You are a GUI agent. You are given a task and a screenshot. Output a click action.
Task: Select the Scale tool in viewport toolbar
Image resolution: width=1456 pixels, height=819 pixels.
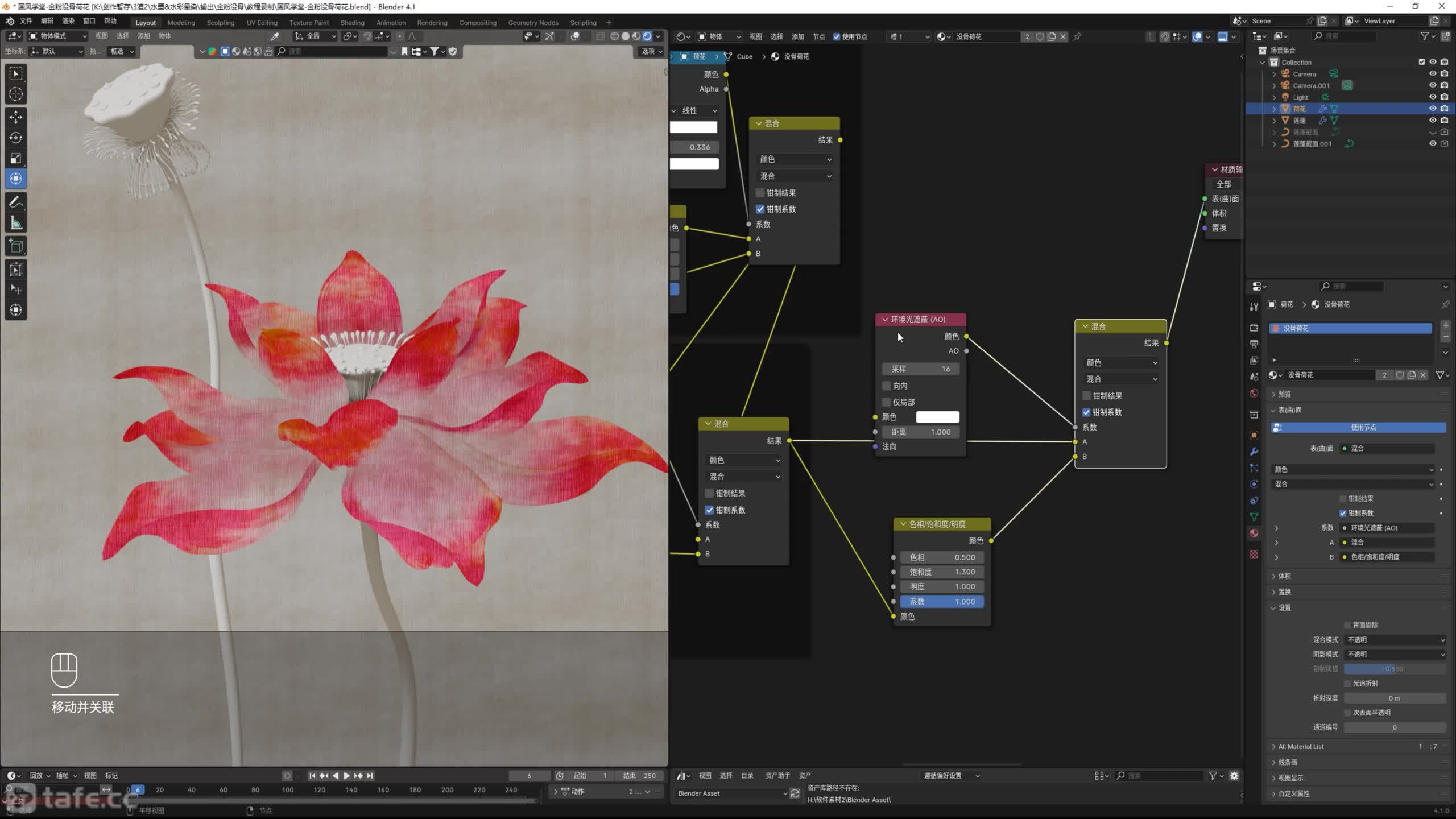pyautogui.click(x=16, y=158)
